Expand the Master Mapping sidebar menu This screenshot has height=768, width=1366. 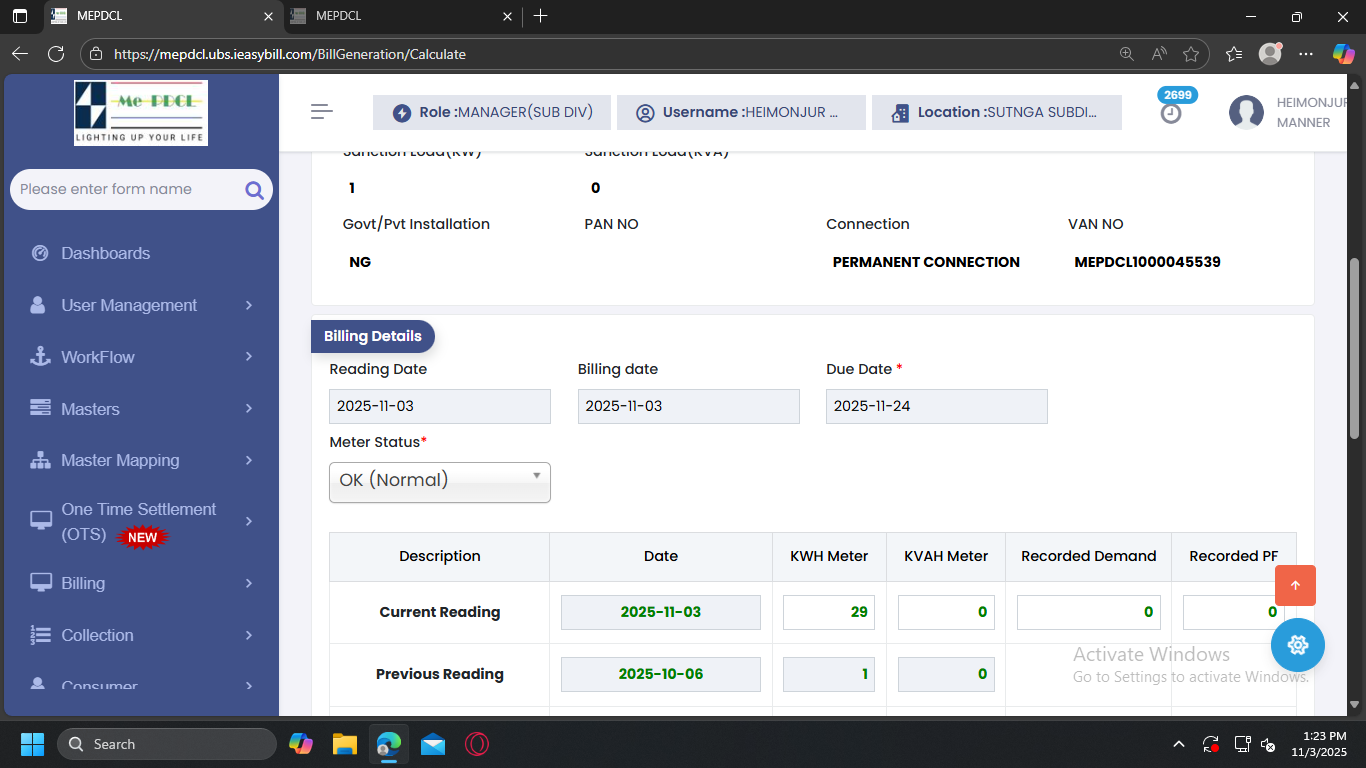[142, 460]
